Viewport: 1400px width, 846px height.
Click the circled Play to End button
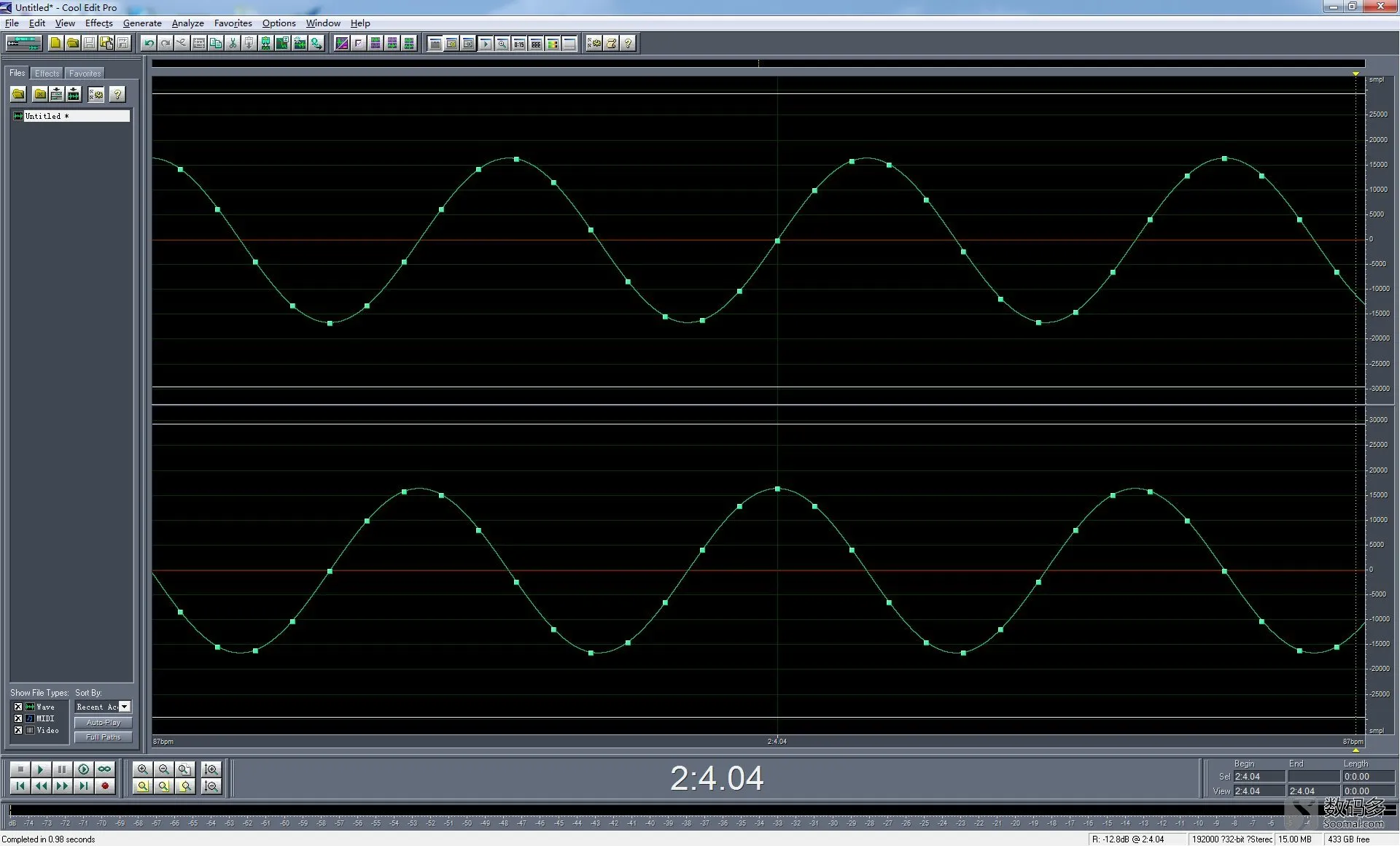[x=84, y=769]
